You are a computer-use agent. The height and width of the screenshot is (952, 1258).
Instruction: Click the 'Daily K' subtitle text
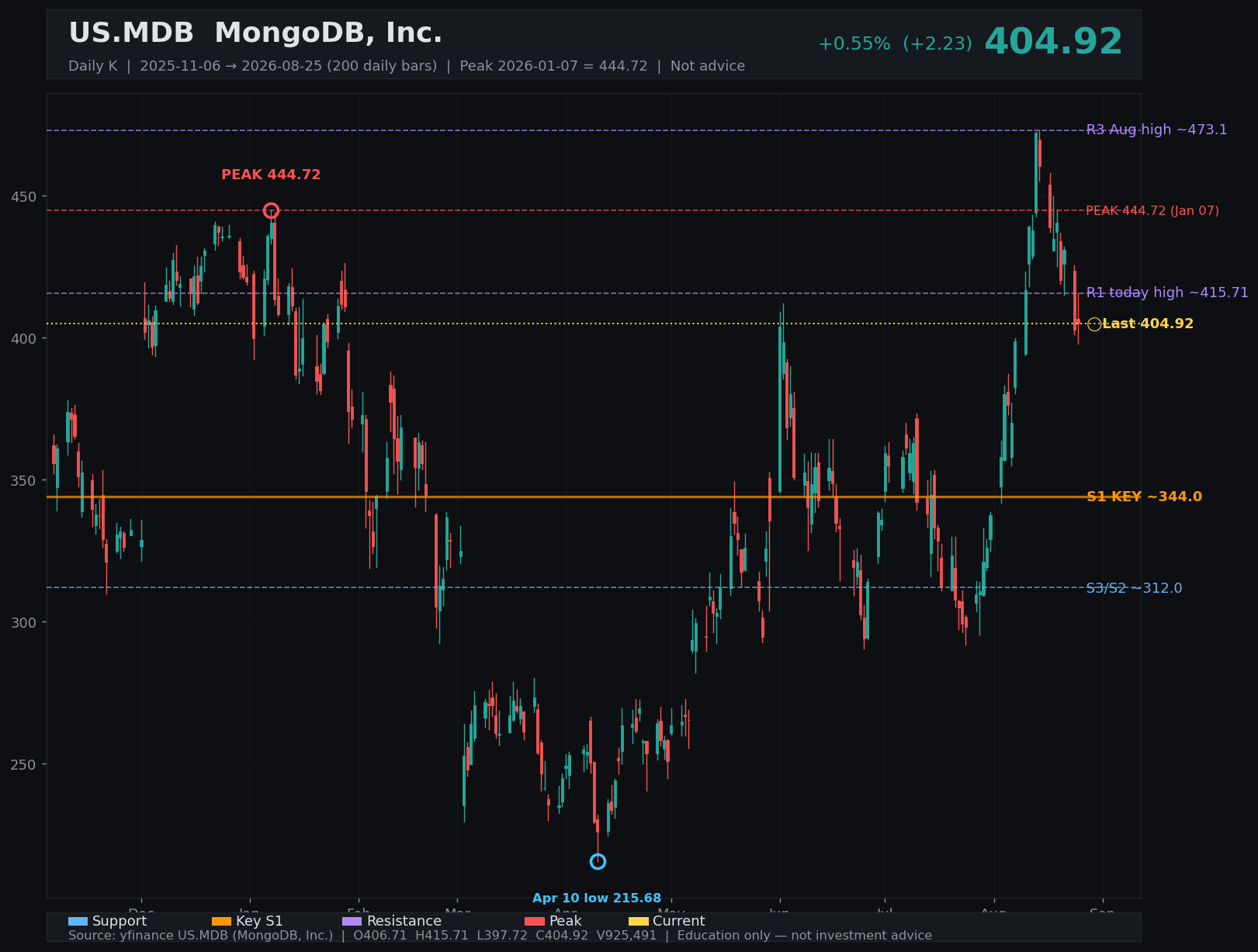(93, 66)
